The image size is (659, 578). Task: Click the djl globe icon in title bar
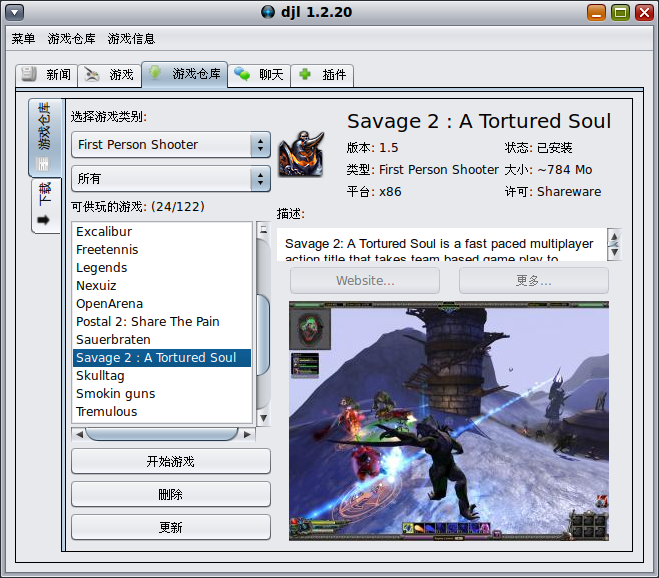coord(268,12)
